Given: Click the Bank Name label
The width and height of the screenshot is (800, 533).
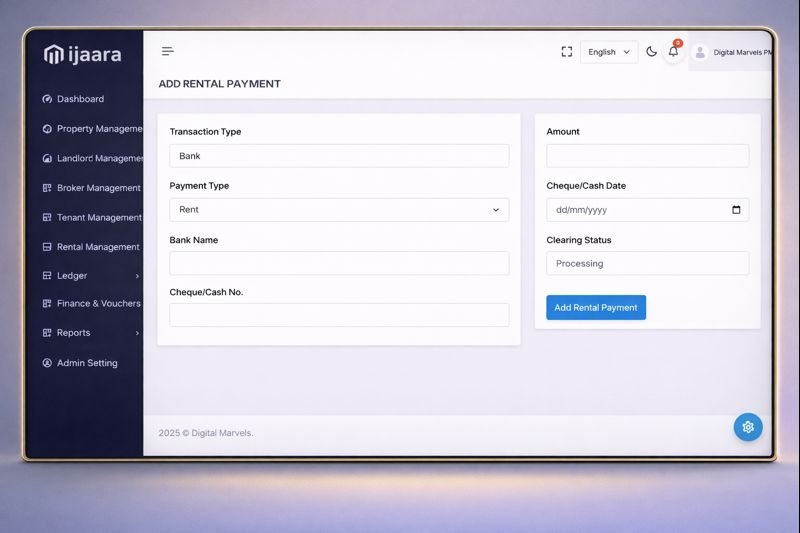Looking at the screenshot, I should pyautogui.click(x=193, y=240).
